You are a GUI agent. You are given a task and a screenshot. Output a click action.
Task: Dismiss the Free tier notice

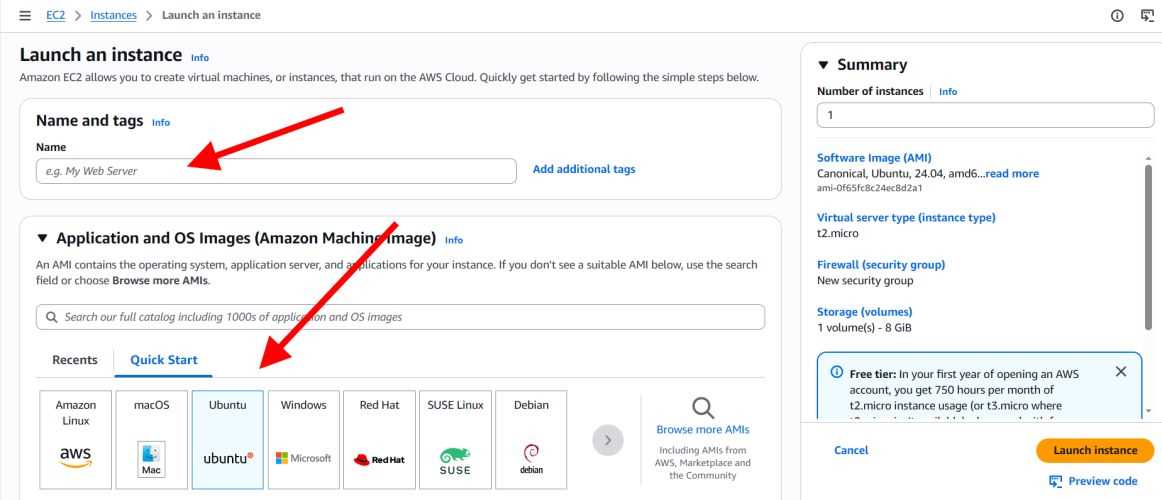coord(1120,371)
